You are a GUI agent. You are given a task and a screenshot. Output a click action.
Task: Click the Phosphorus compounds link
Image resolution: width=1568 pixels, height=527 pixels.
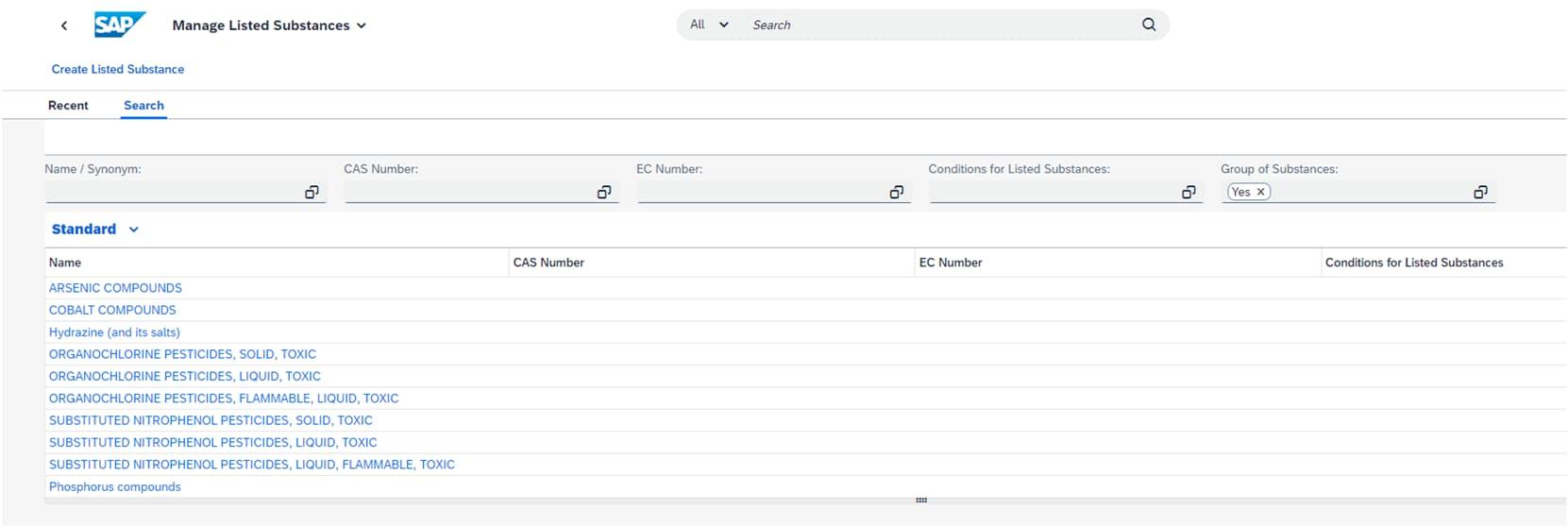point(115,487)
